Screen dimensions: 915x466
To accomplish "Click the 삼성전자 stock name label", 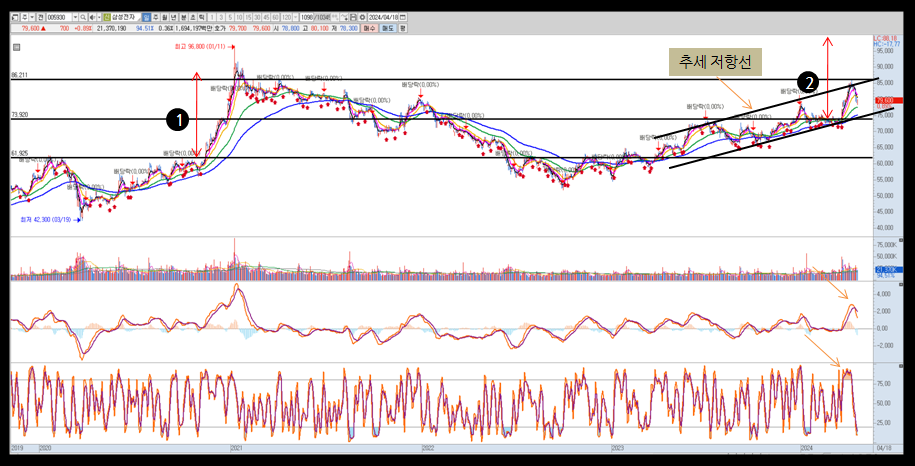I will (x=124, y=17).
